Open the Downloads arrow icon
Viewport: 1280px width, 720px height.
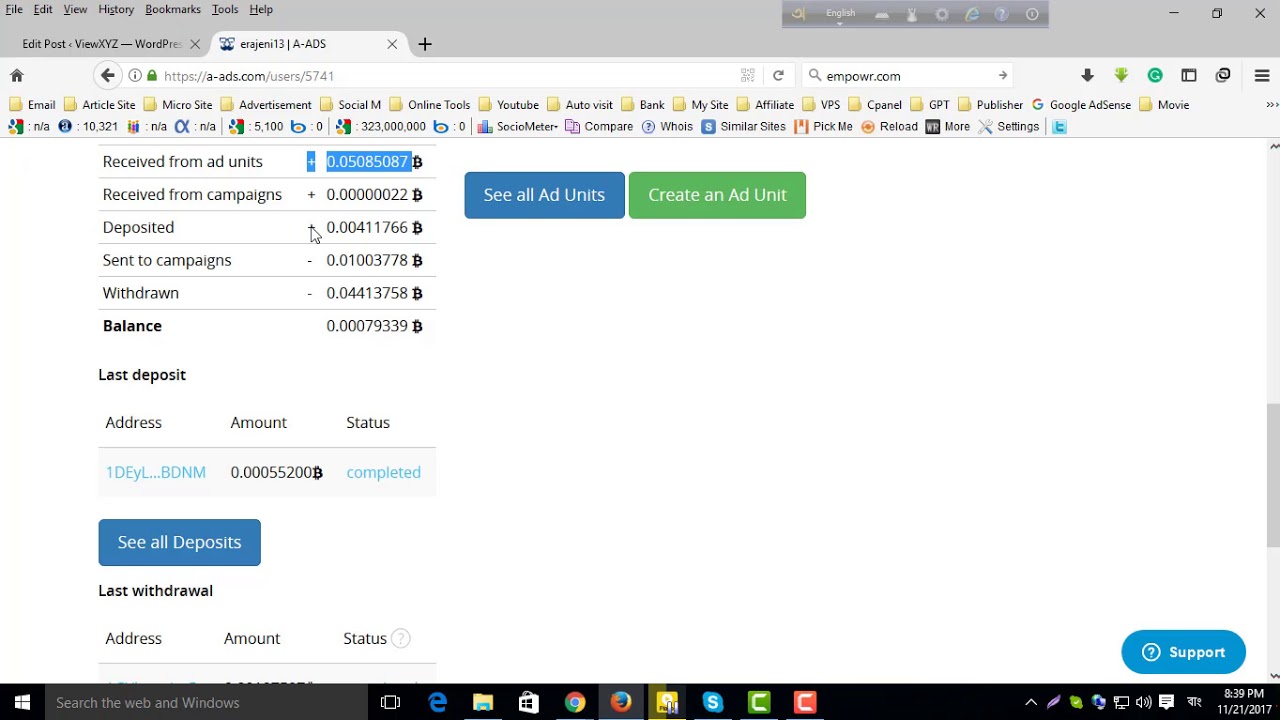(x=1087, y=76)
